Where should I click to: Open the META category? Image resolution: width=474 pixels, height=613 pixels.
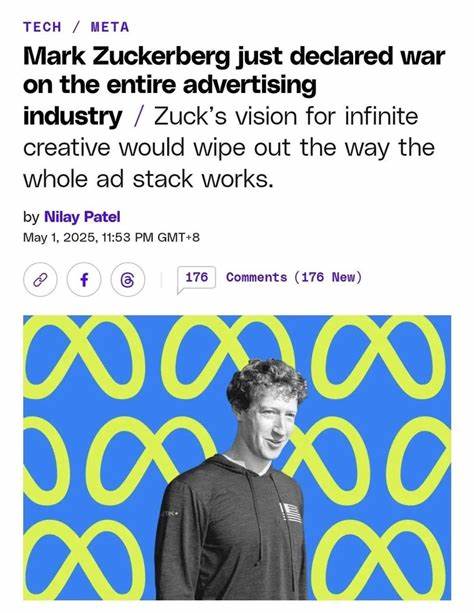click(x=110, y=27)
